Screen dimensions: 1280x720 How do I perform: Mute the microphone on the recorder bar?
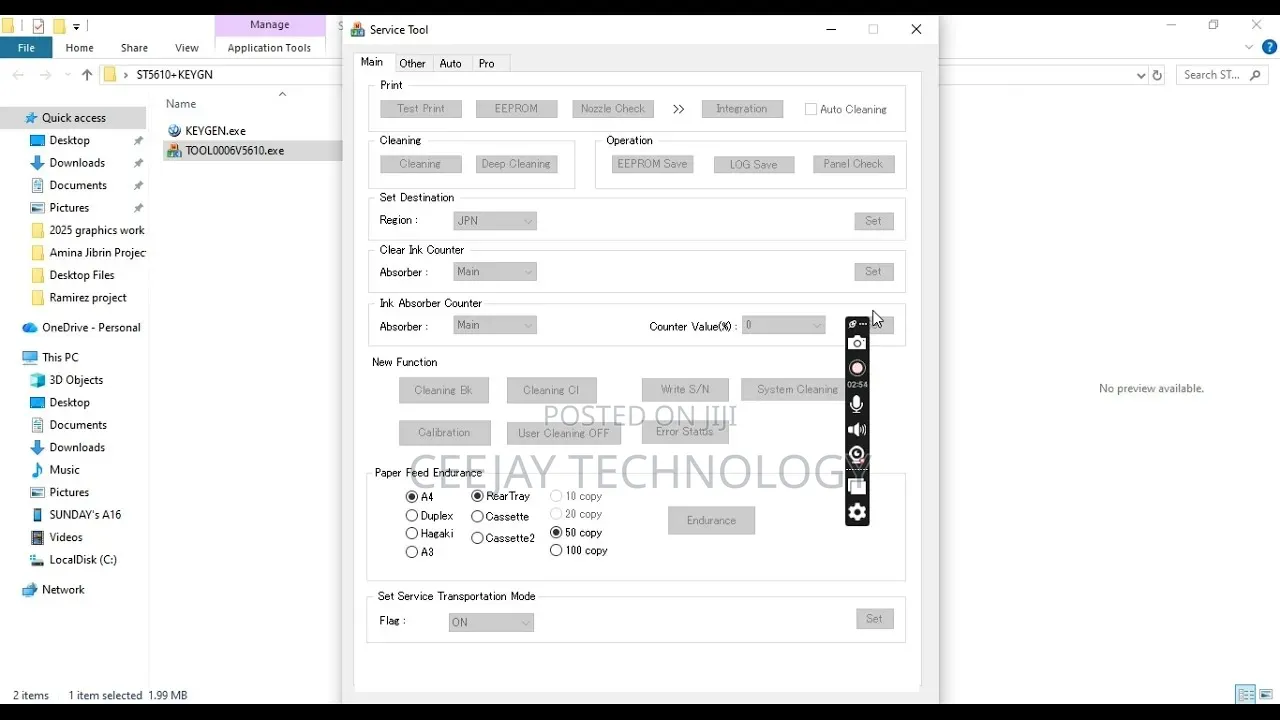click(x=857, y=404)
